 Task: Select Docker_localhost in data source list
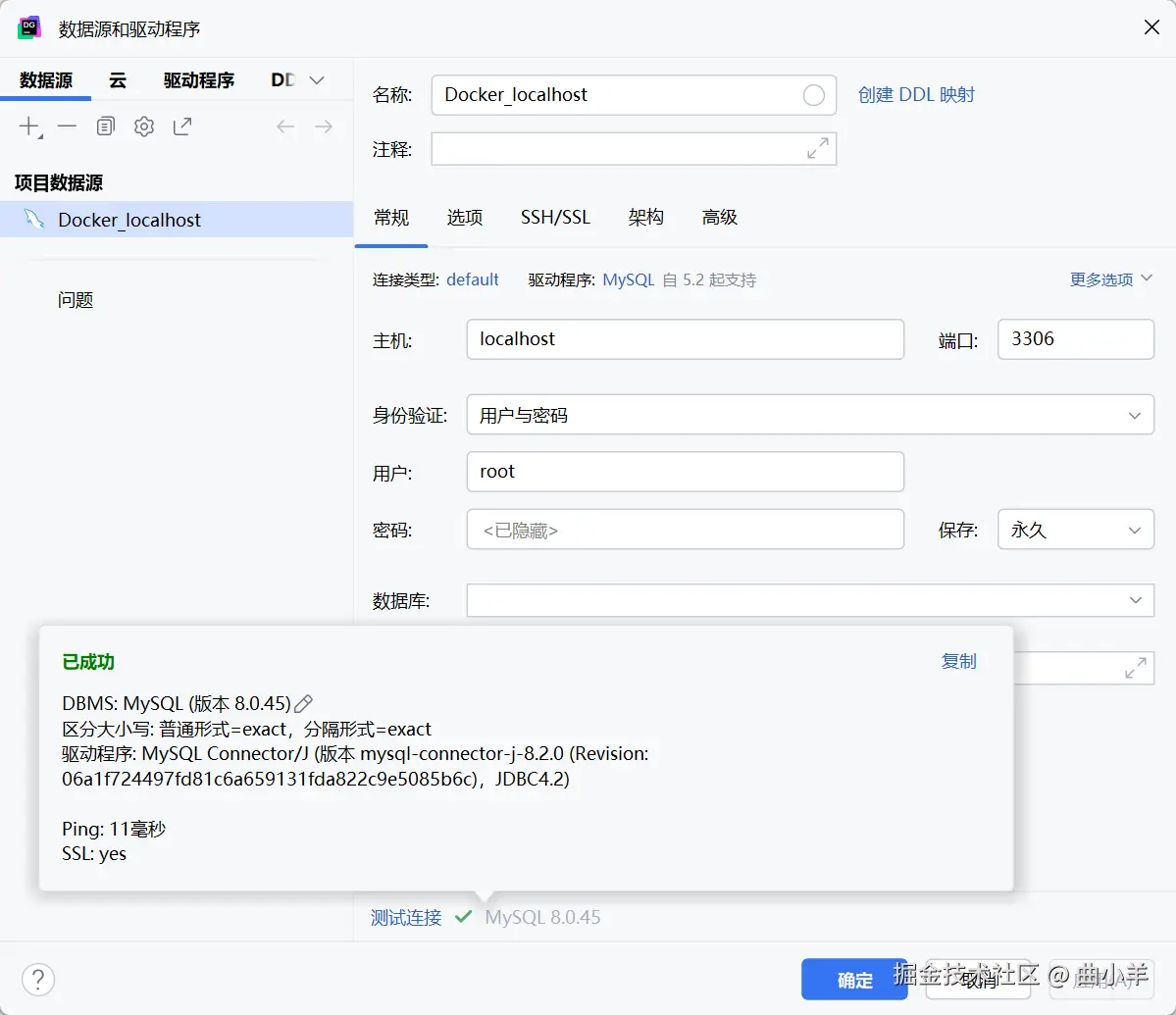177,220
